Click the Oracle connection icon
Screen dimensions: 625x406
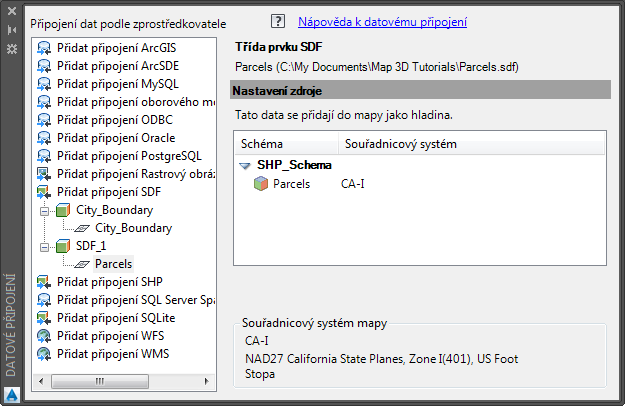pyautogui.click(x=44, y=138)
